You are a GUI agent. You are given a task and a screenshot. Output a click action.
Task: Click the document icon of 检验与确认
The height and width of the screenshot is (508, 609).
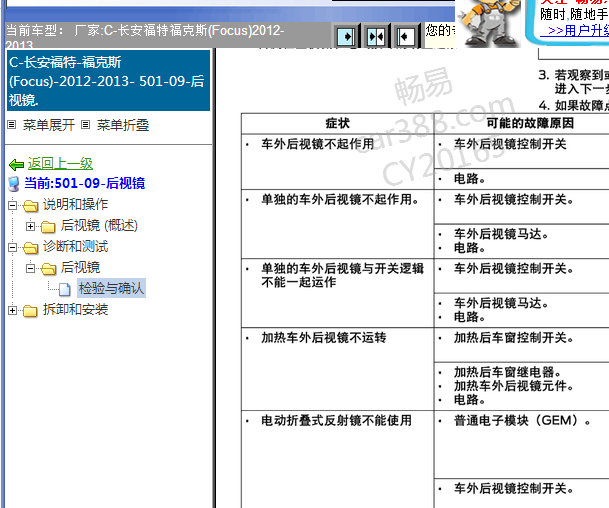(x=65, y=289)
